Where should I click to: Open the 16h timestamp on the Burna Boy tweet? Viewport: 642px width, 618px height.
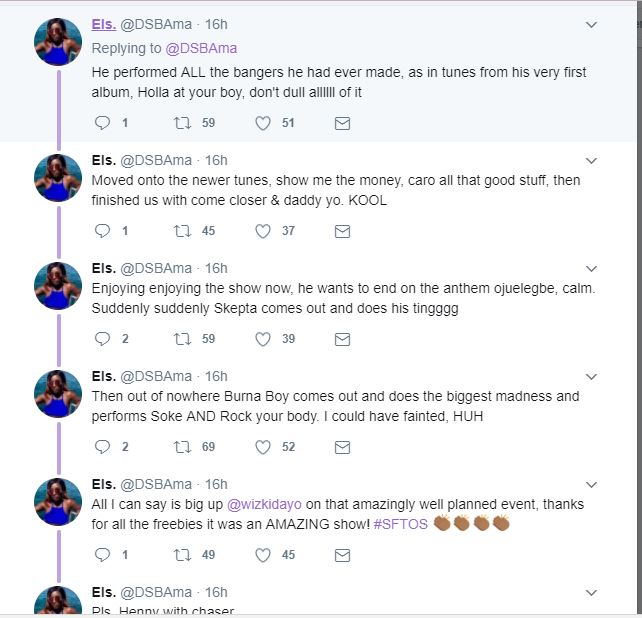(x=216, y=376)
